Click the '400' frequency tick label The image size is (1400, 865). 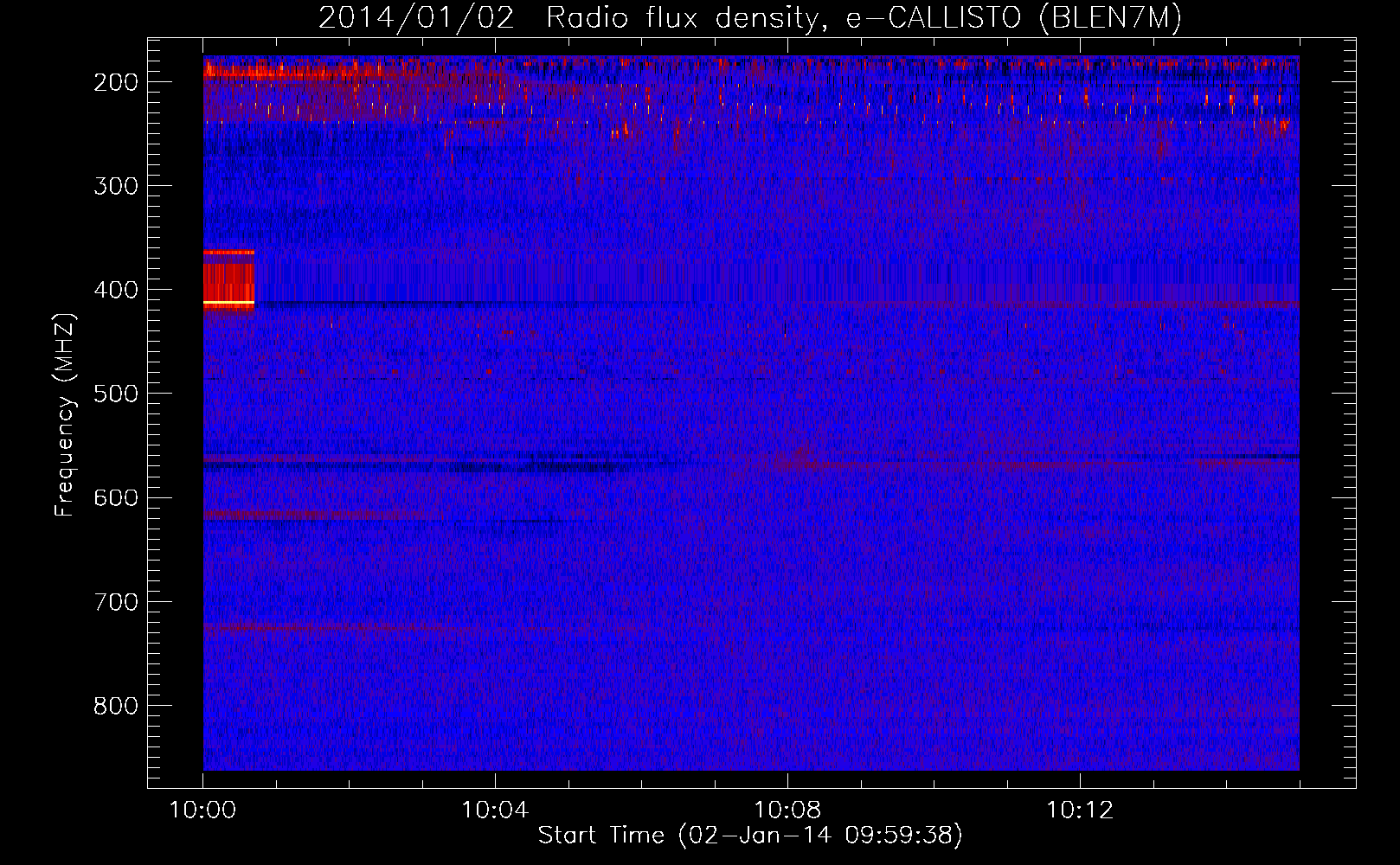[x=116, y=290]
